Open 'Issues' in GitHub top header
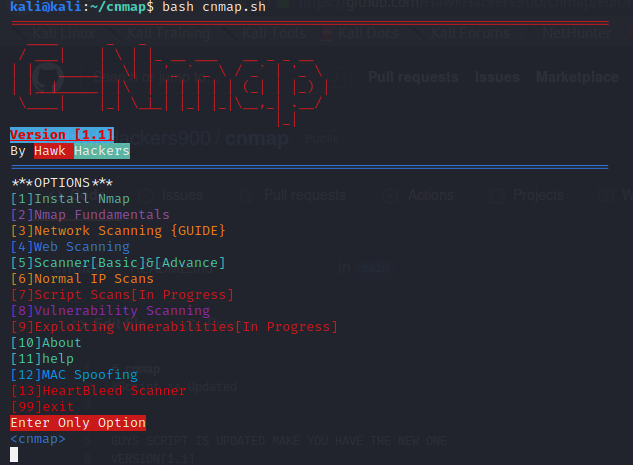Image resolution: width=633 pixels, height=465 pixels. (497, 77)
